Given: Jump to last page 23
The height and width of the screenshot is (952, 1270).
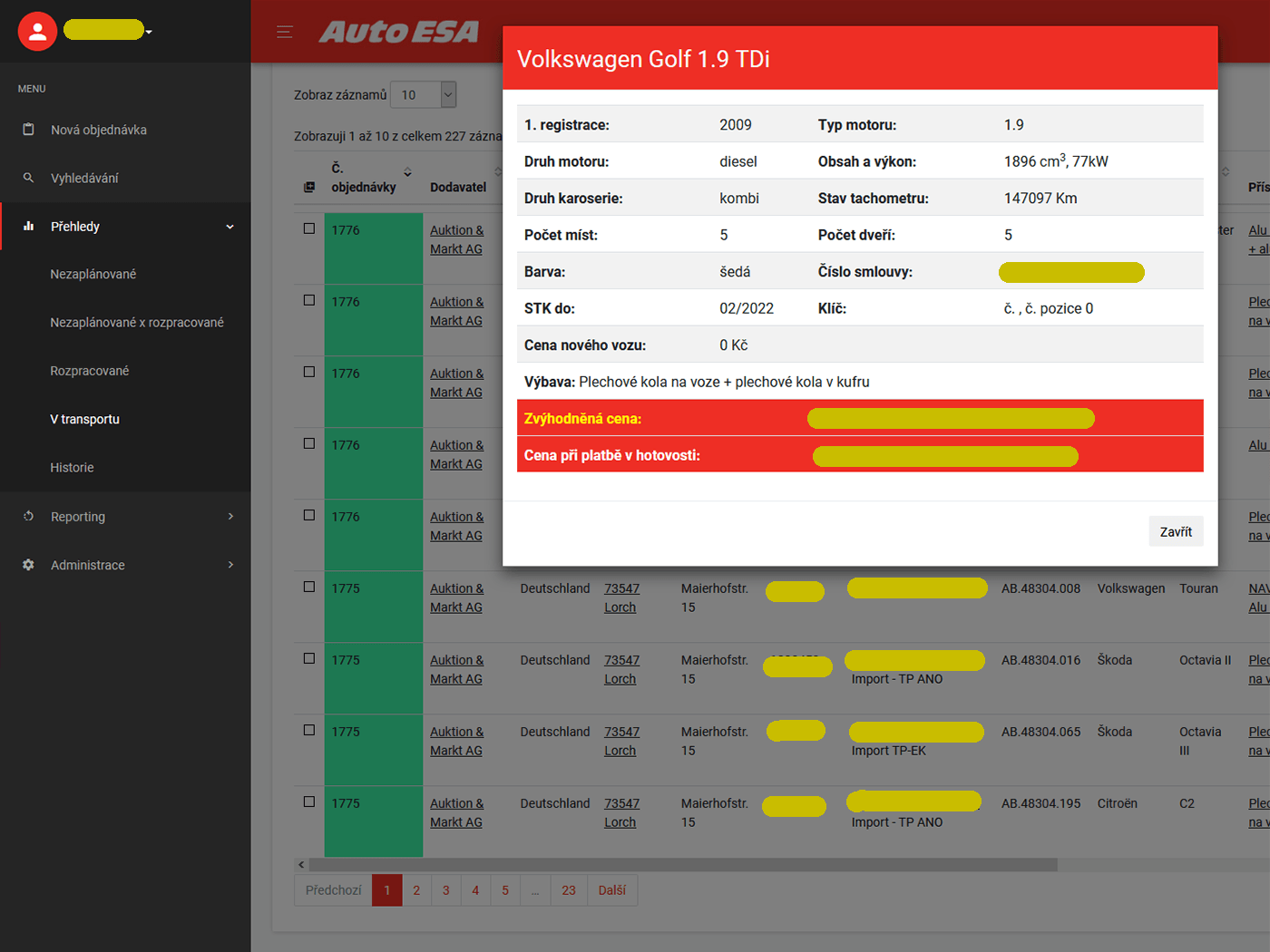Looking at the screenshot, I should point(569,890).
